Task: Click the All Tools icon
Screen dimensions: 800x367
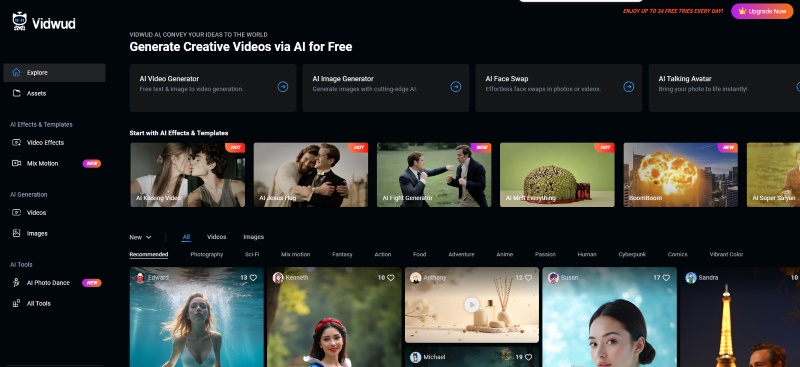Action: (x=16, y=303)
